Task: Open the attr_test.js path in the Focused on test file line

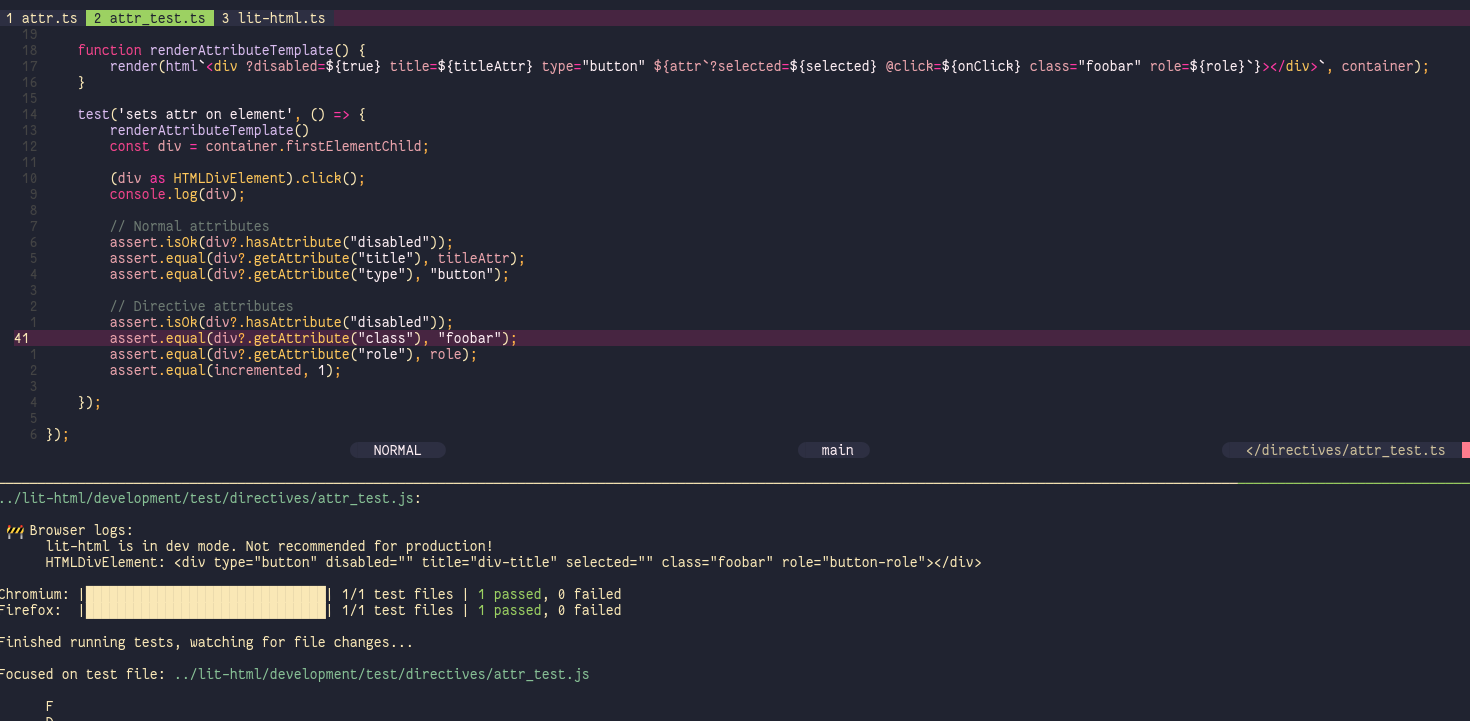Action: click(x=381, y=674)
